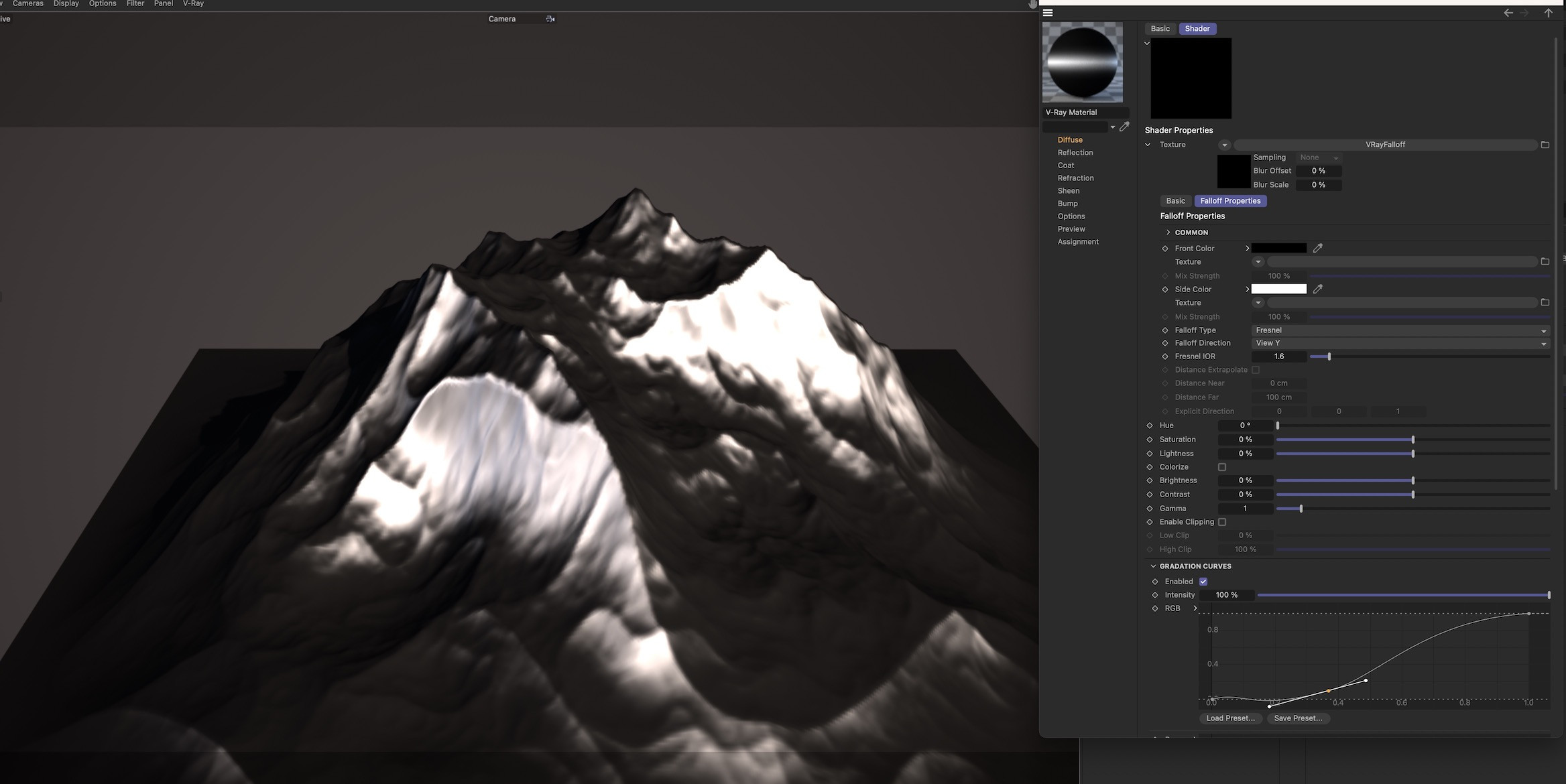Image resolution: width=1566 pixels, height=784 pixels.
Task: Open the Falloff Direction View Y dropdown
Action: 1400,343
